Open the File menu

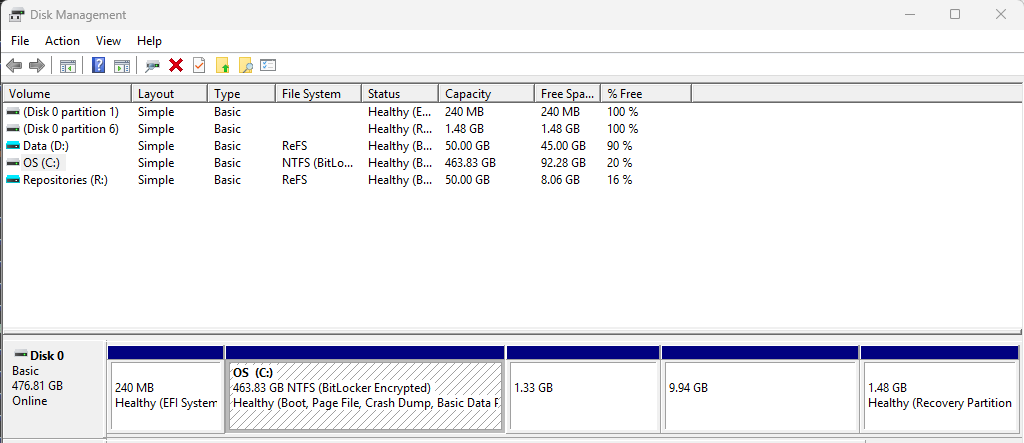(20, 41)
